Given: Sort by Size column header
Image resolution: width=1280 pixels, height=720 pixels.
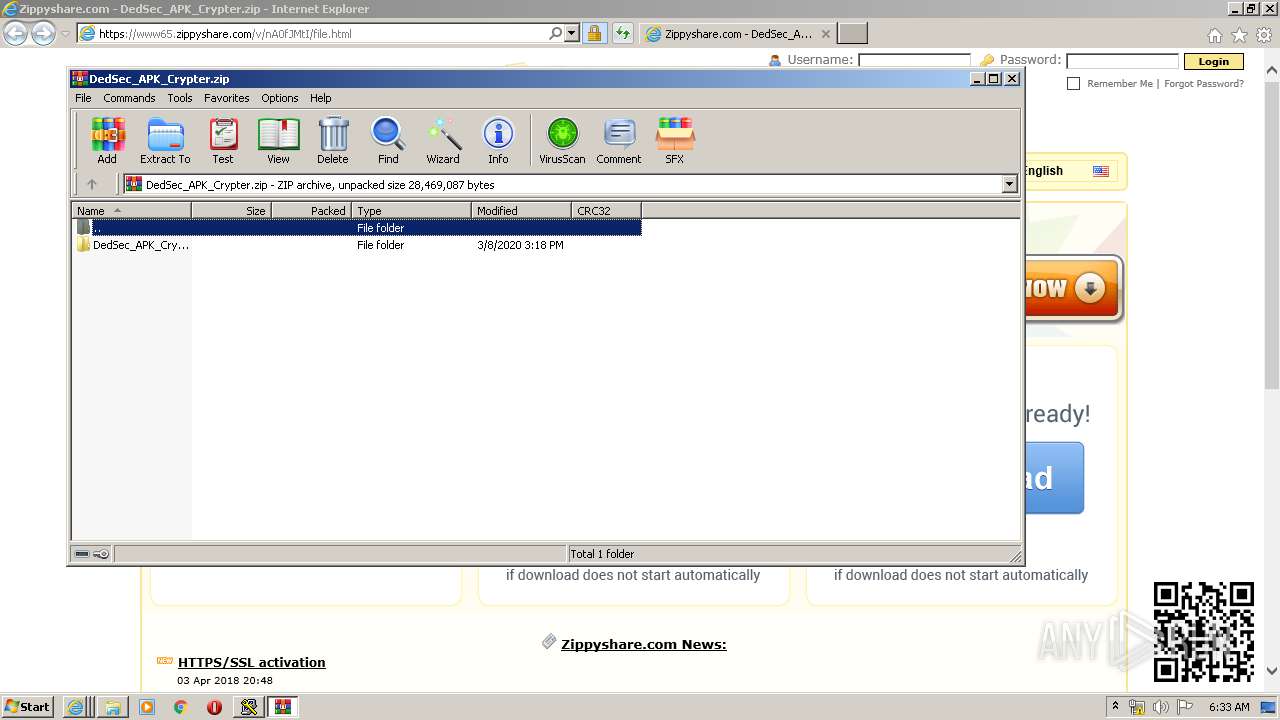Looking at the screenshot, I should click(231, 210).
